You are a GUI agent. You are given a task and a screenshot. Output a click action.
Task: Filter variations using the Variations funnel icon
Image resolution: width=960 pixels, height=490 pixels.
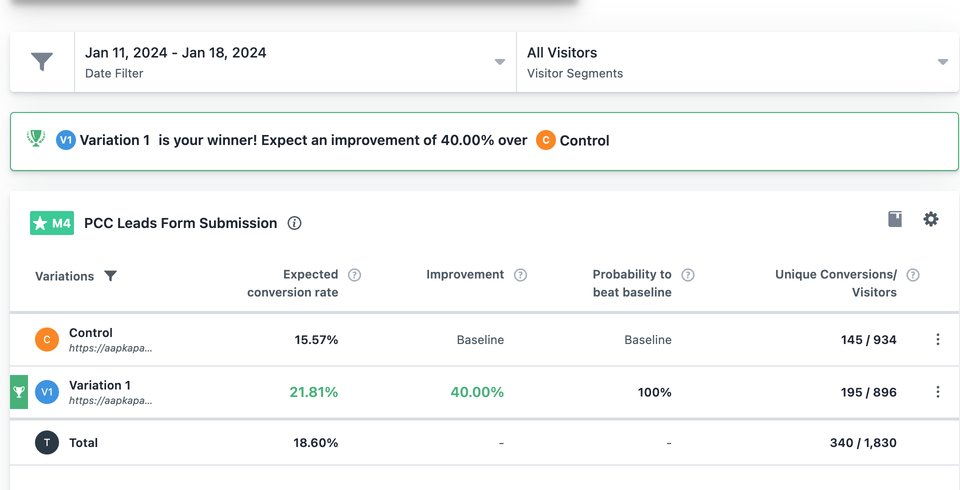pos(111,276)
